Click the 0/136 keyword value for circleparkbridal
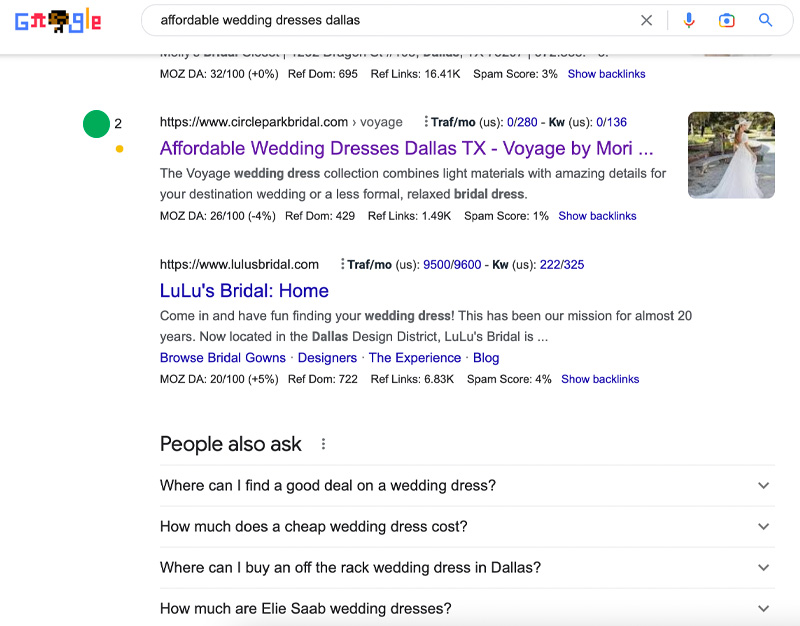The width and height of the screenshot is (800, 626). pos(611,122)
